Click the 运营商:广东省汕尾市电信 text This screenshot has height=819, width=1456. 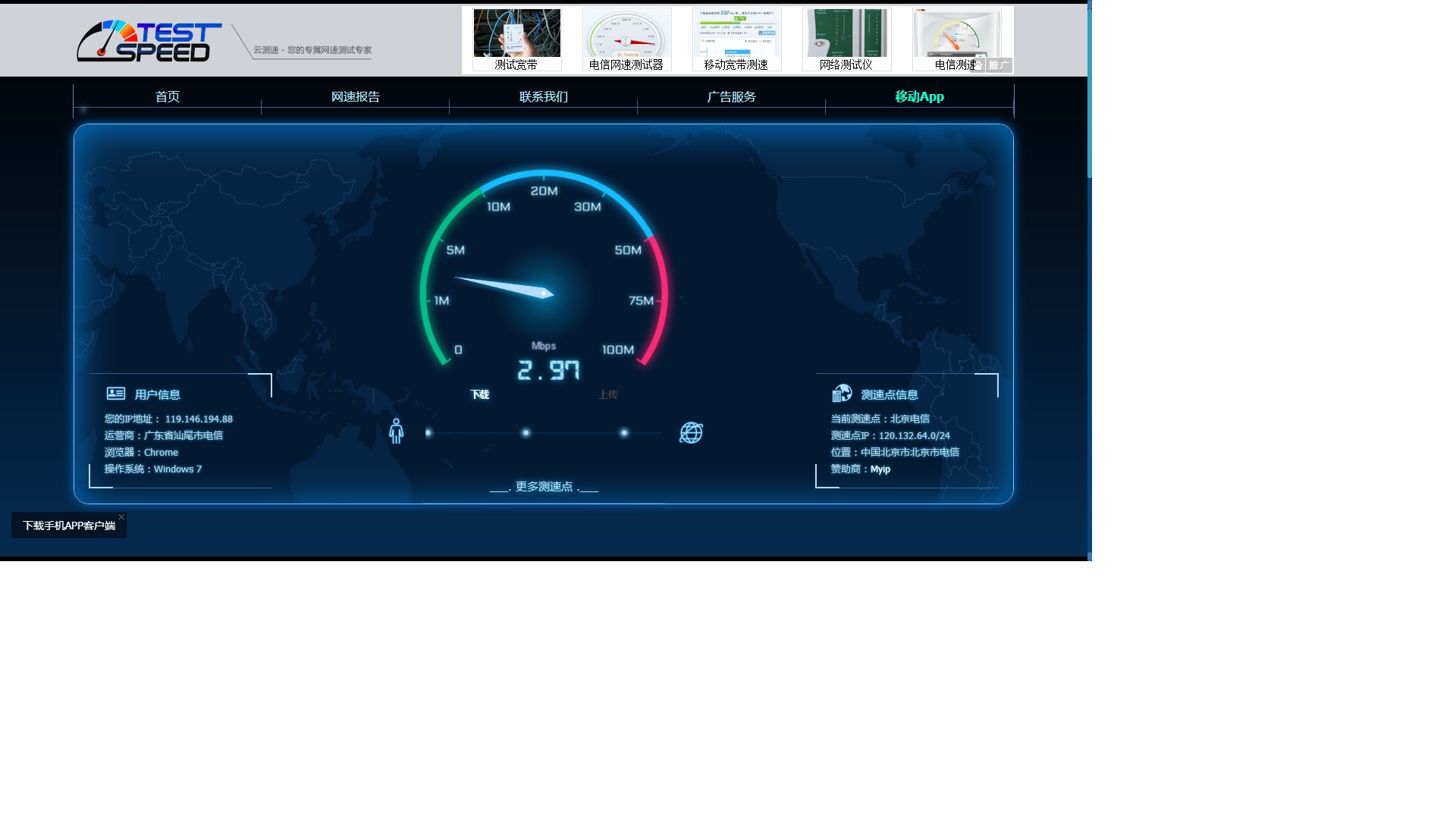click(x=164, y=436)
